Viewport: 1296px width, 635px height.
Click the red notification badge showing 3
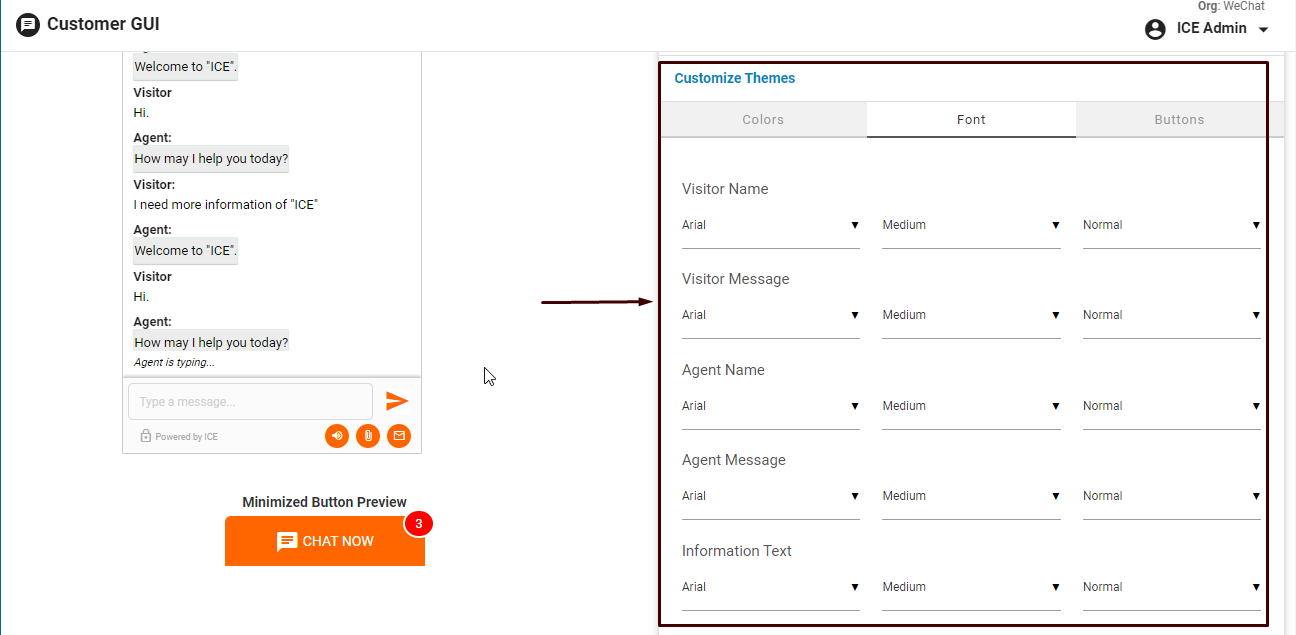coord(418,523)
